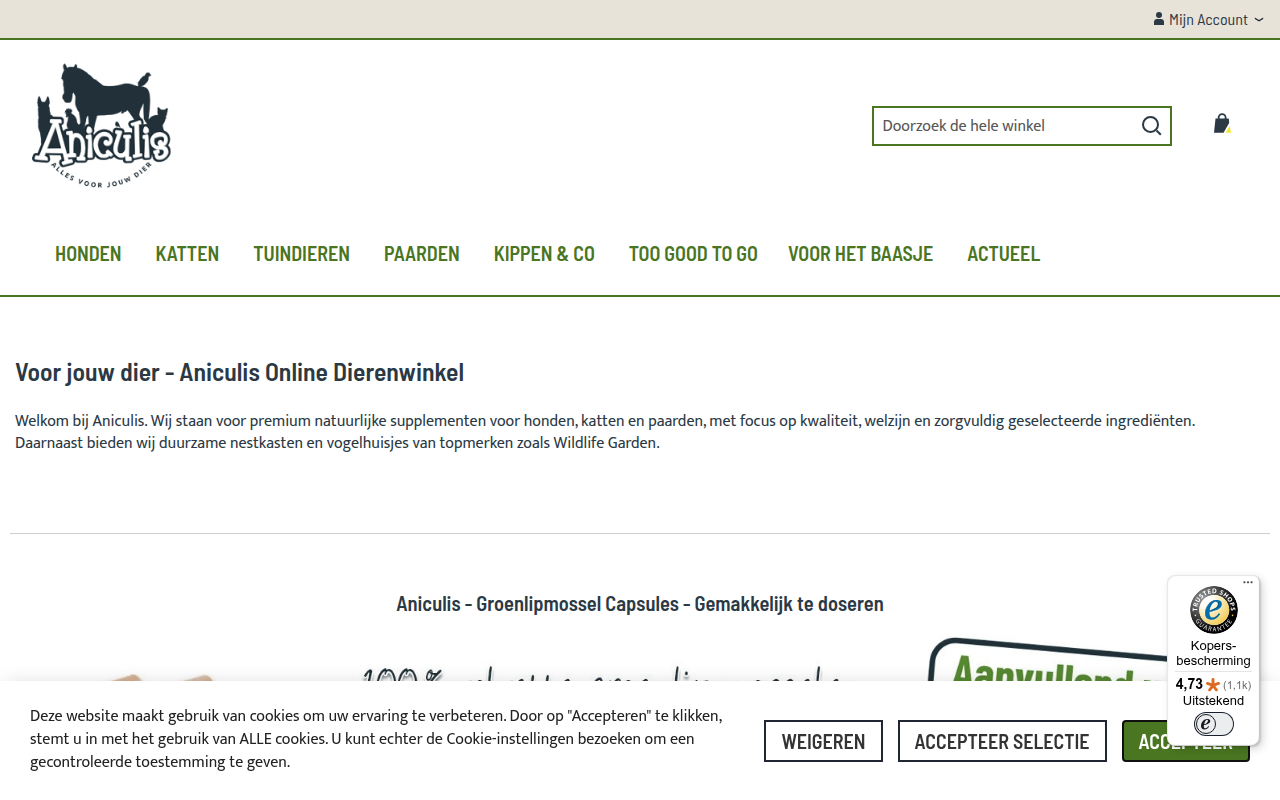The height and width of the screenshot is (800, 1280).
Task: Decline cookies with the Weigeren button
Action: 823,741
